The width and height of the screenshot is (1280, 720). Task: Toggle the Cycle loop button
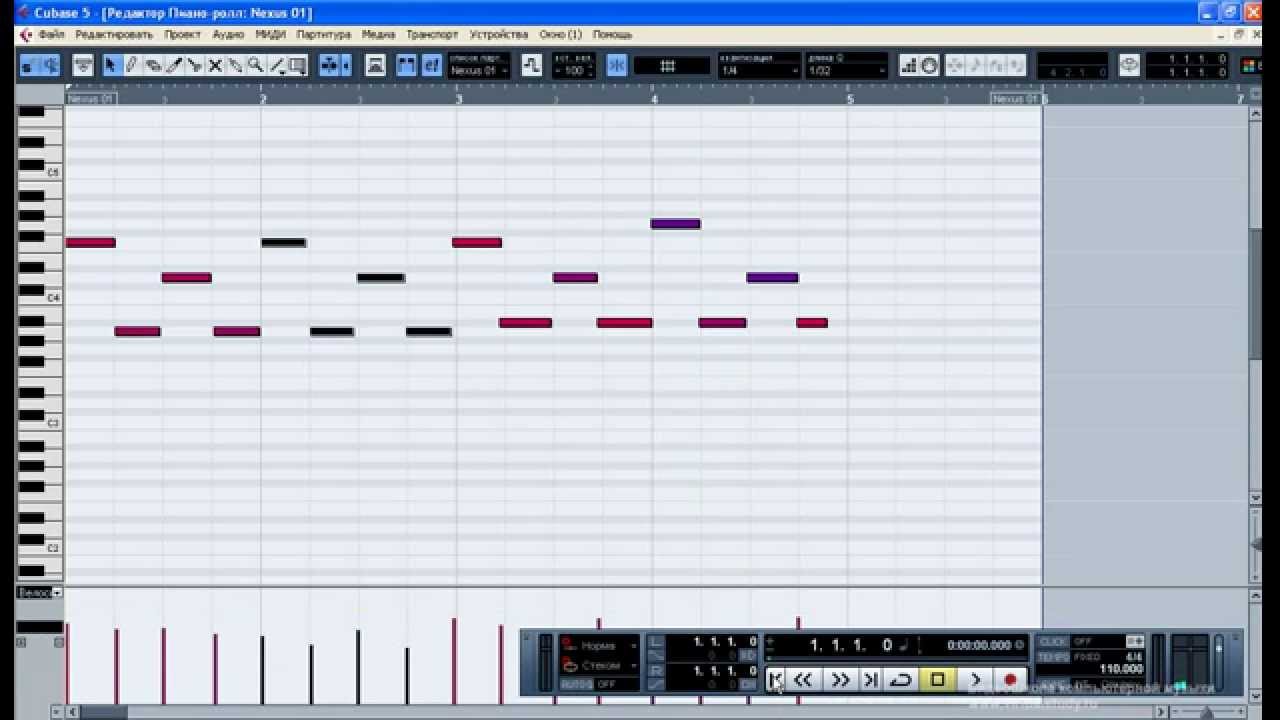point(901,680)
